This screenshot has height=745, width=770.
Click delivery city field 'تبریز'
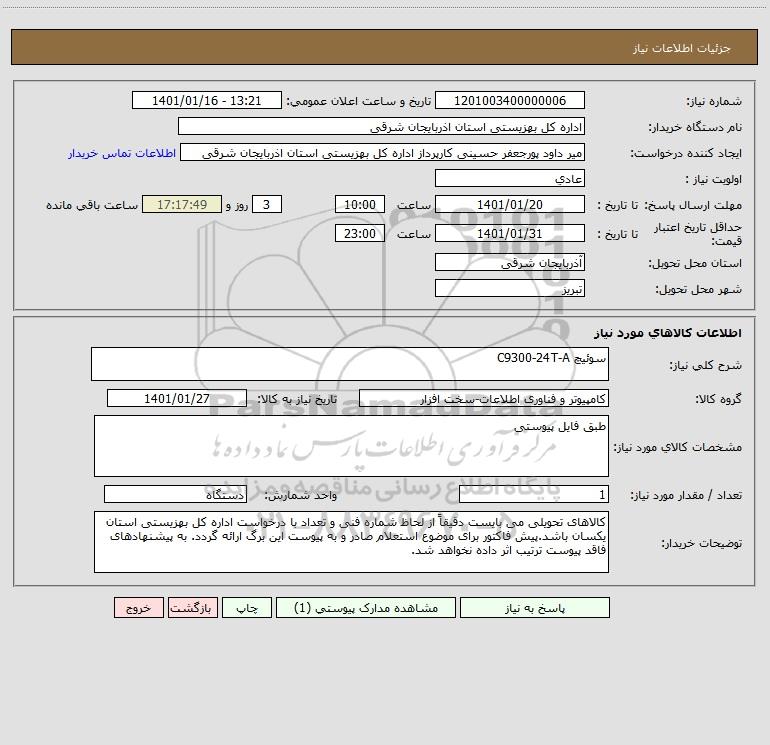[x=510, y=288]
